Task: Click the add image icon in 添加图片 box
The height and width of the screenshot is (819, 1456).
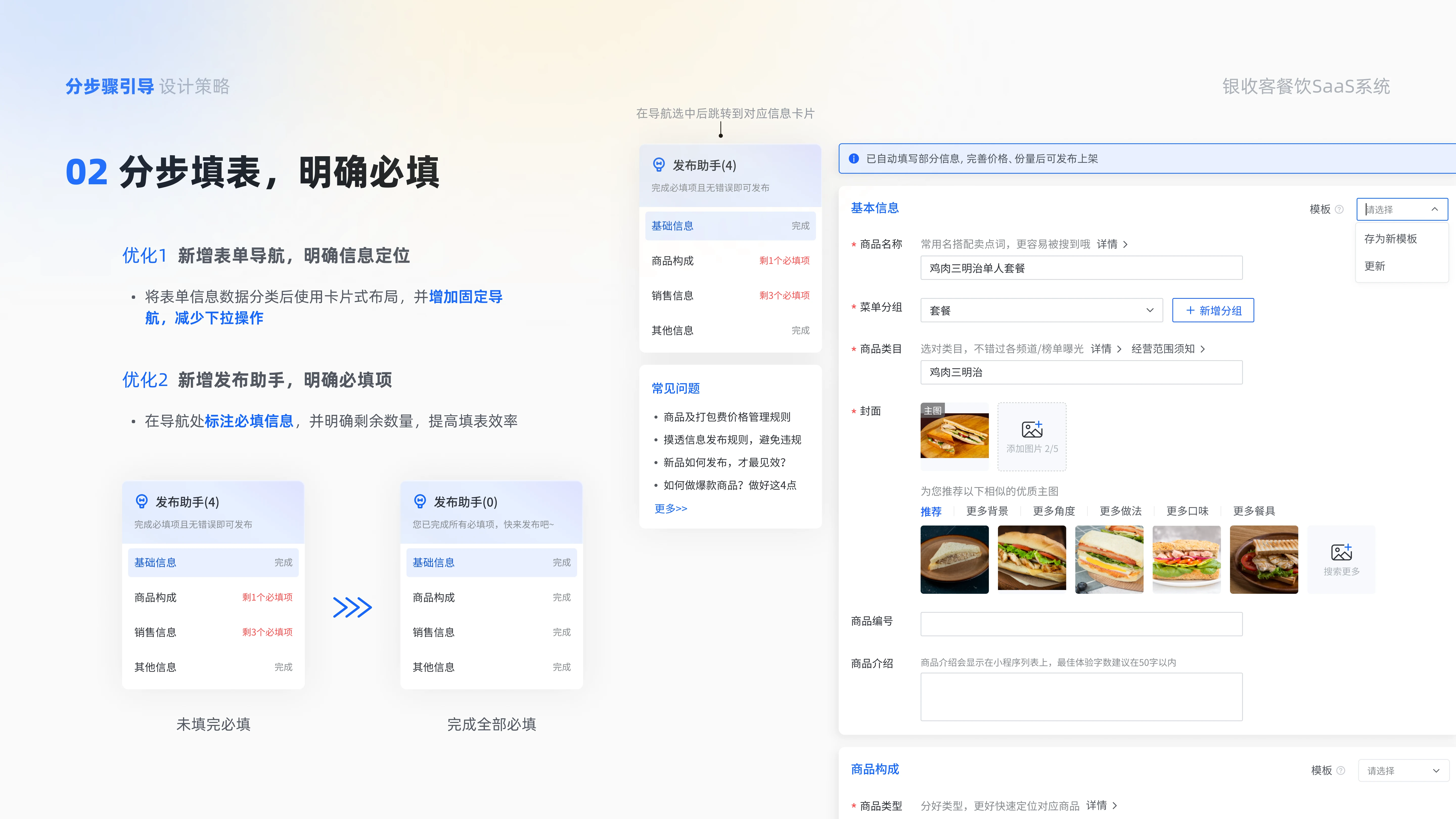Action: coord(1032,429)
